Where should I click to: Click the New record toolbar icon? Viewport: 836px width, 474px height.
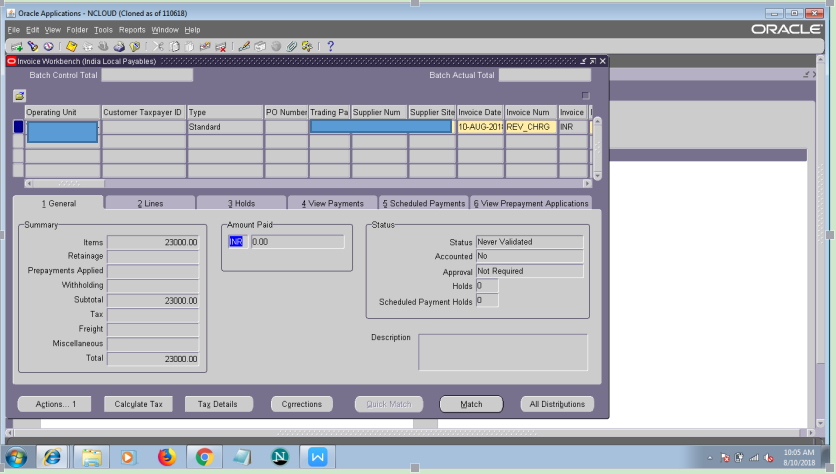(17, 46)
